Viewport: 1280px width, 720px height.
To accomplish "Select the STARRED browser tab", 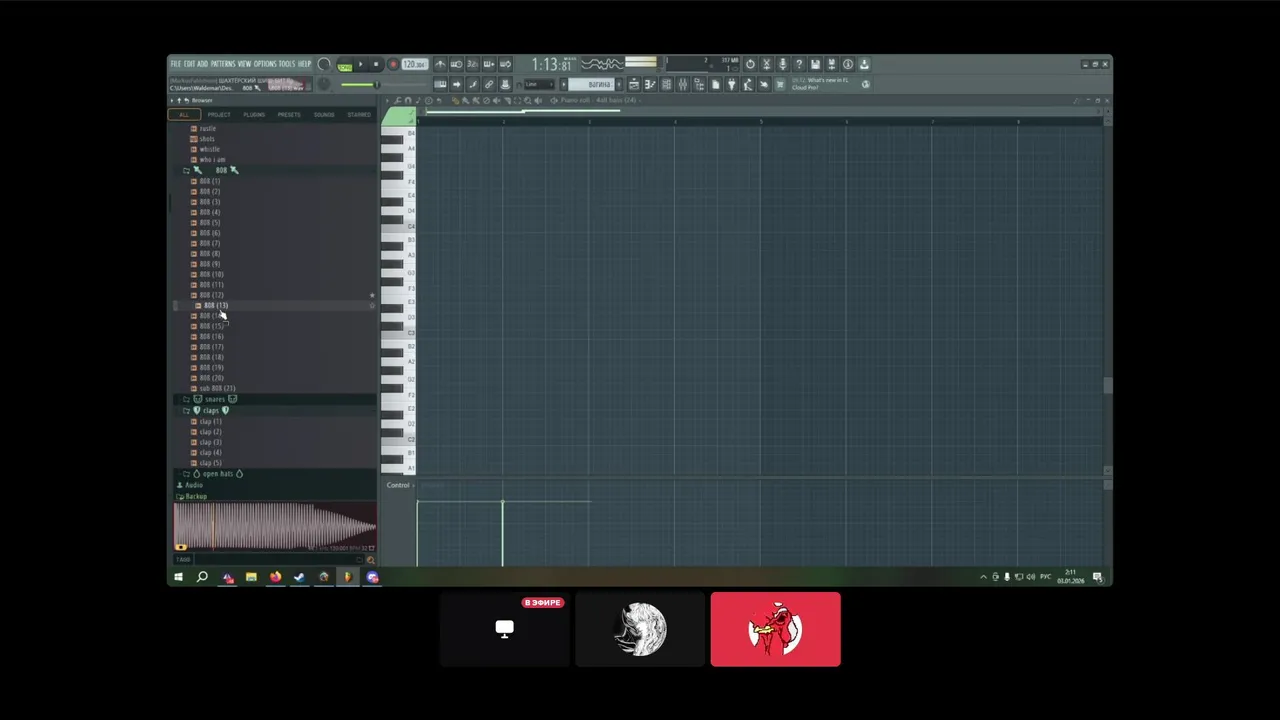I will pyautogui.click(x=359, y=115).
